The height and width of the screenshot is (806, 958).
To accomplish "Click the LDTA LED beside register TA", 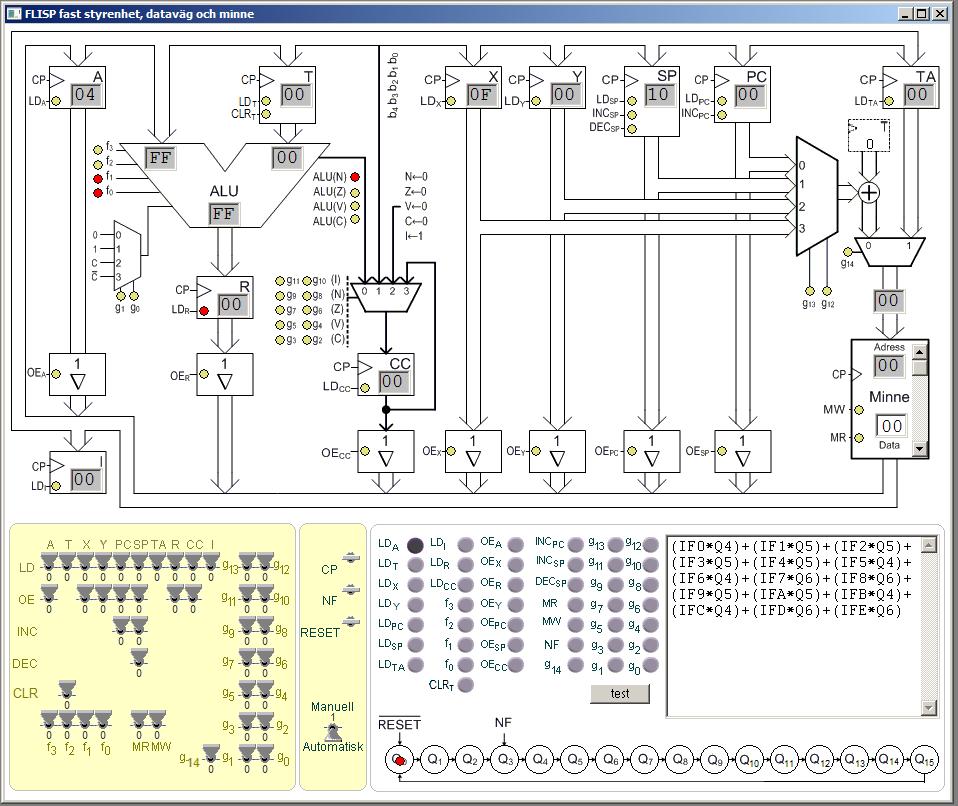I will coord(889,101).
